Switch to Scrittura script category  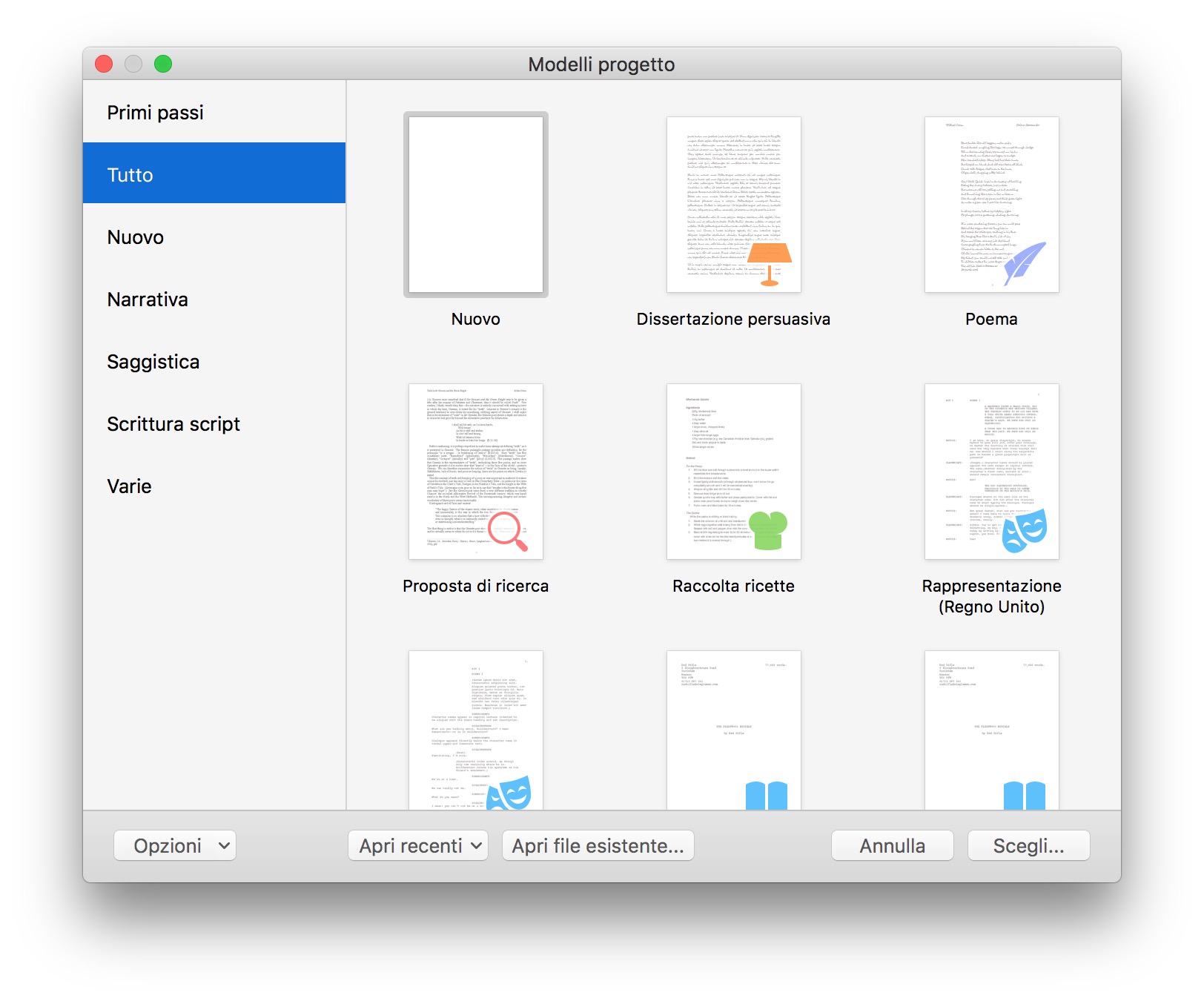[x=214, y=423]
